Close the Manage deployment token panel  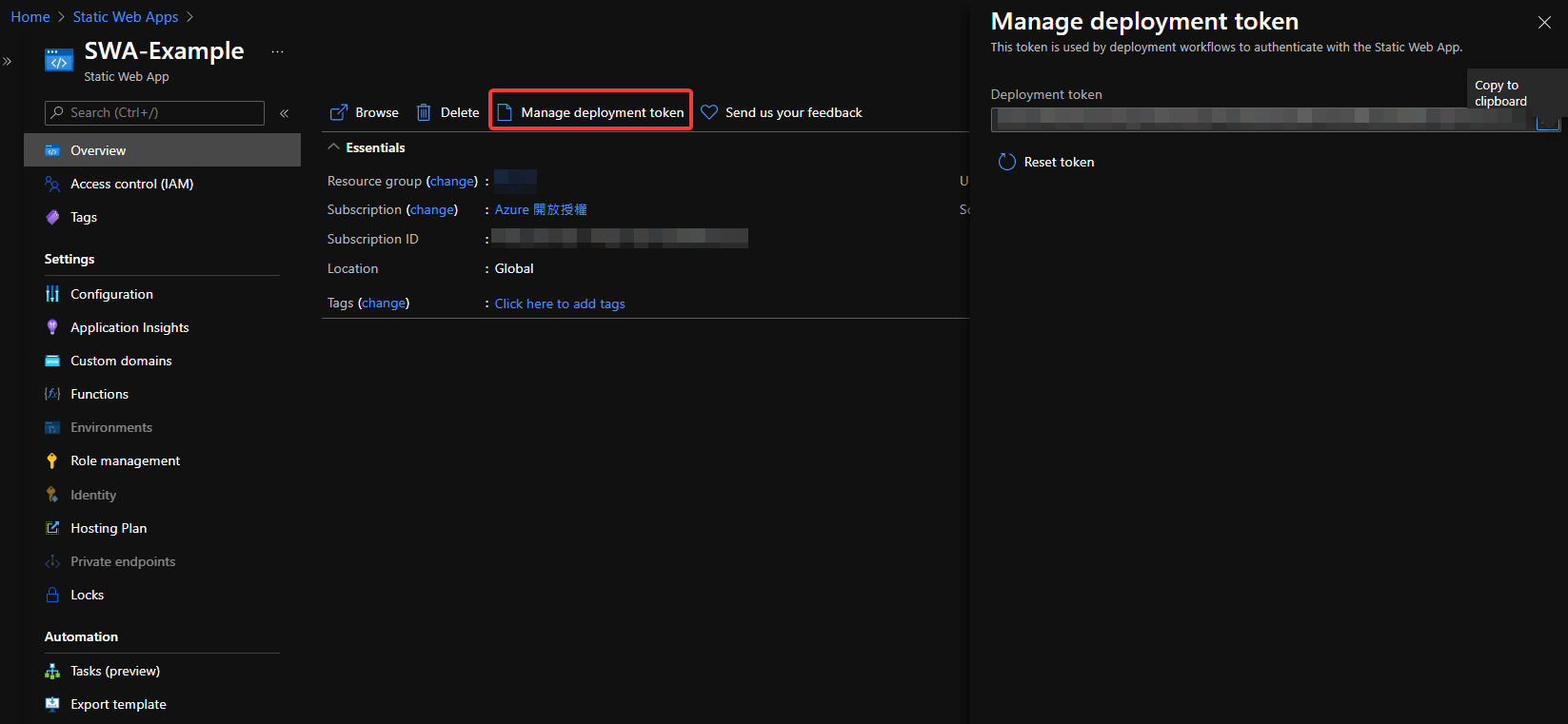tap(1543, 23)
